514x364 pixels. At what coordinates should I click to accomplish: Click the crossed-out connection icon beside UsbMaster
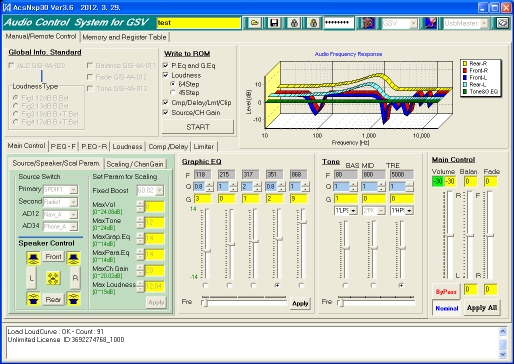point(431,23)
